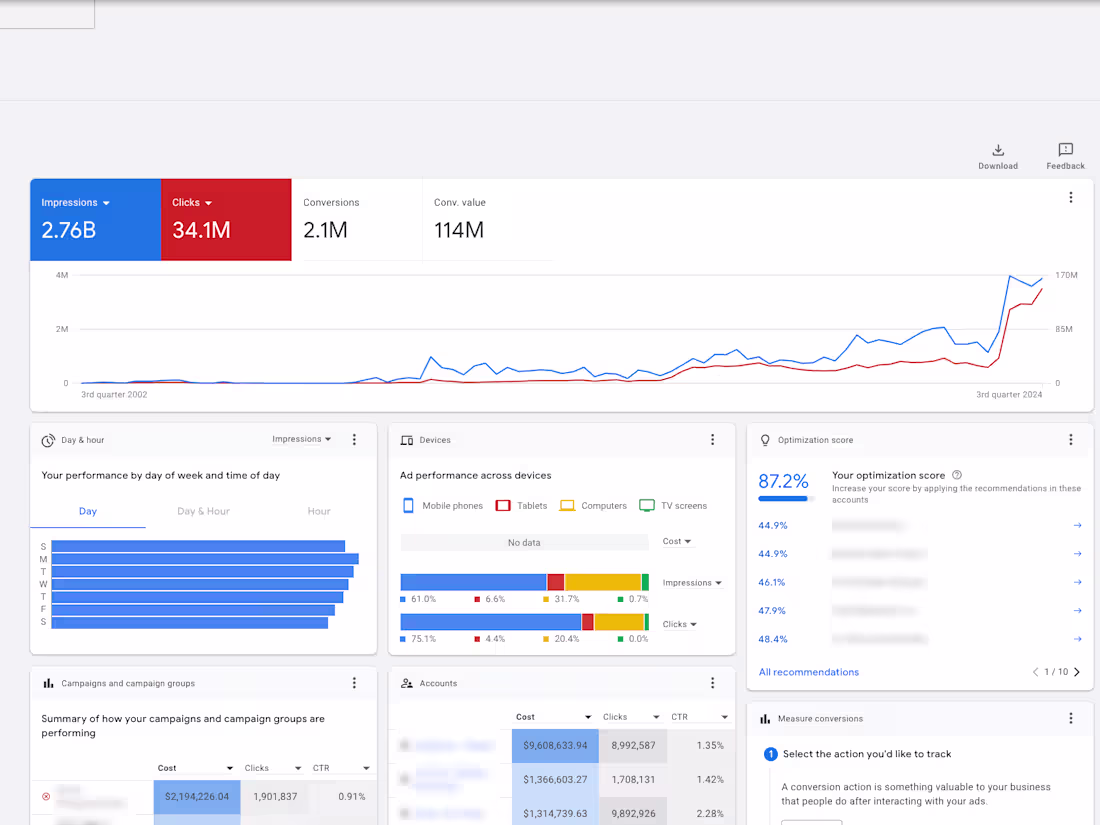Image resolution: width=1100 pixels, height=825 pixels.
Task: Toggle the Tablets device legend
Action: click(x=522, y=505)
